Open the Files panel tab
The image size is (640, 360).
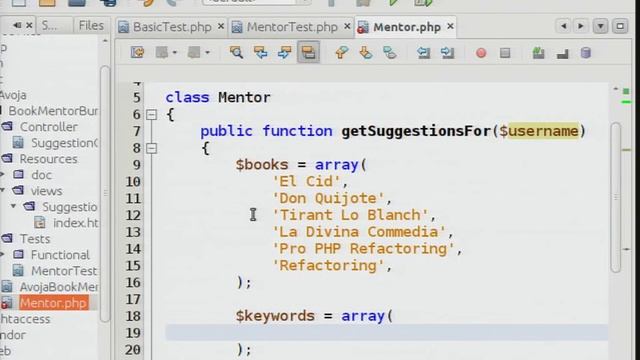tap(91, 26)
